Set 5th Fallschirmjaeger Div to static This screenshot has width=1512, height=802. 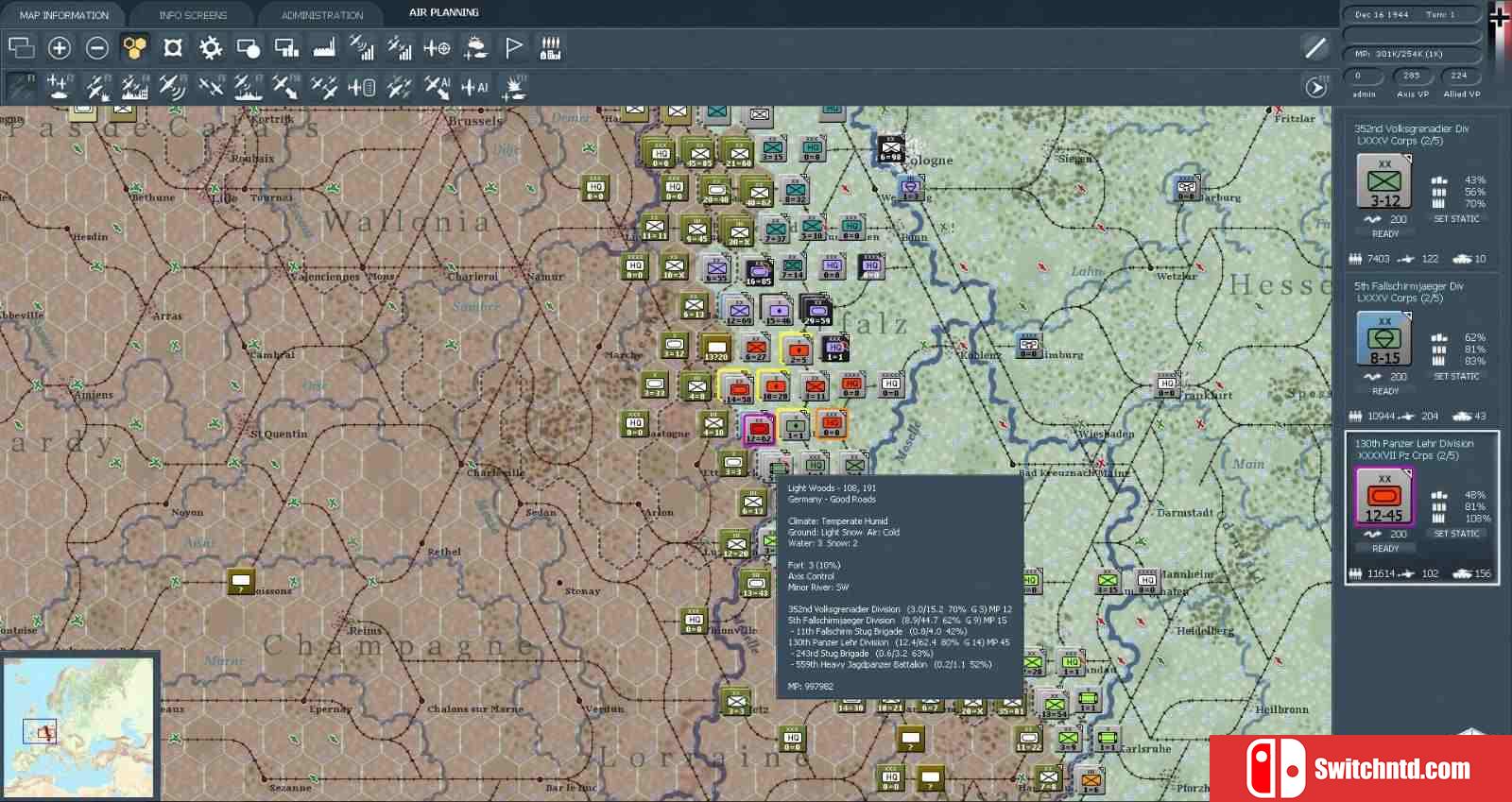1456,377
